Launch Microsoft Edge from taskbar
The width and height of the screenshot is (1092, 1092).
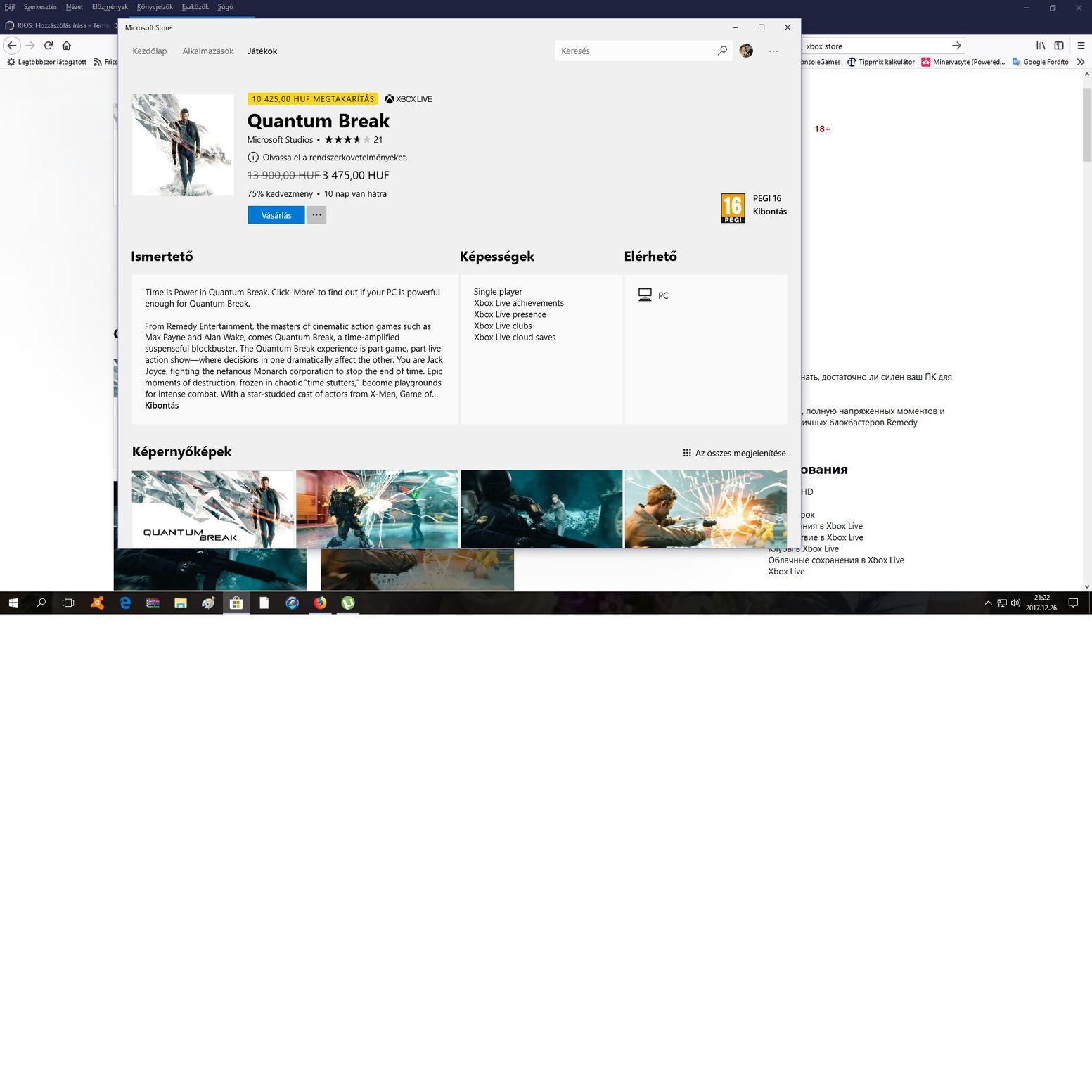125,603
